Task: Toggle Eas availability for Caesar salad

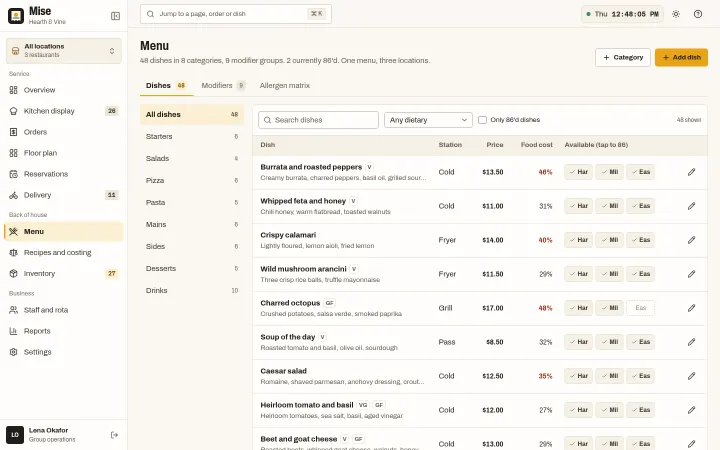Action: (641, 376)
